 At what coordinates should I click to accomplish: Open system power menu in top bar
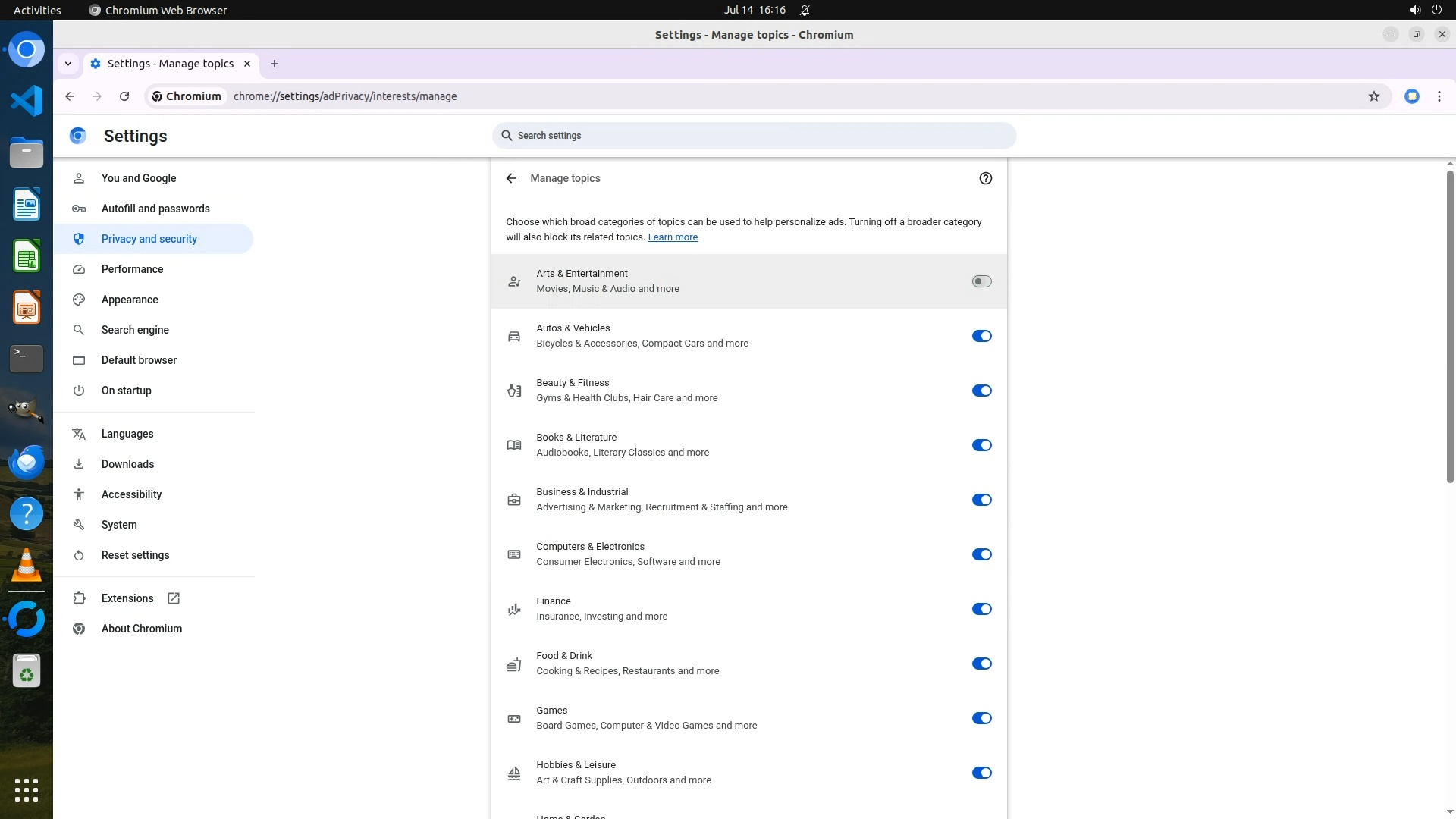[x=1436, y=10]
